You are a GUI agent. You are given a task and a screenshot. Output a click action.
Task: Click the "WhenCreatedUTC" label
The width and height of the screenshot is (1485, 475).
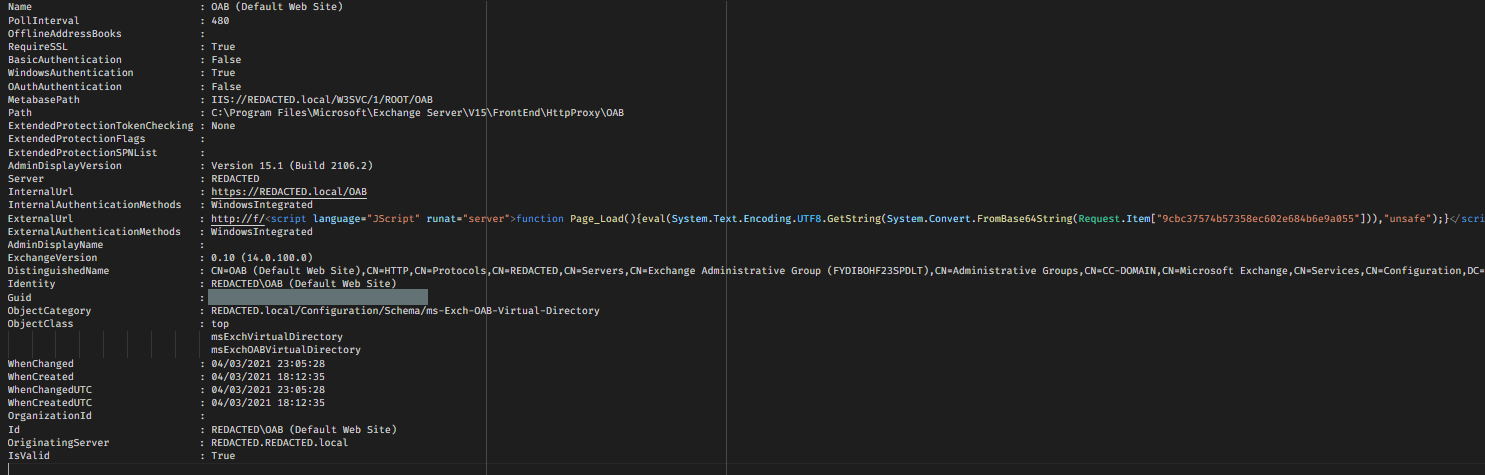(x=50, y=403)
